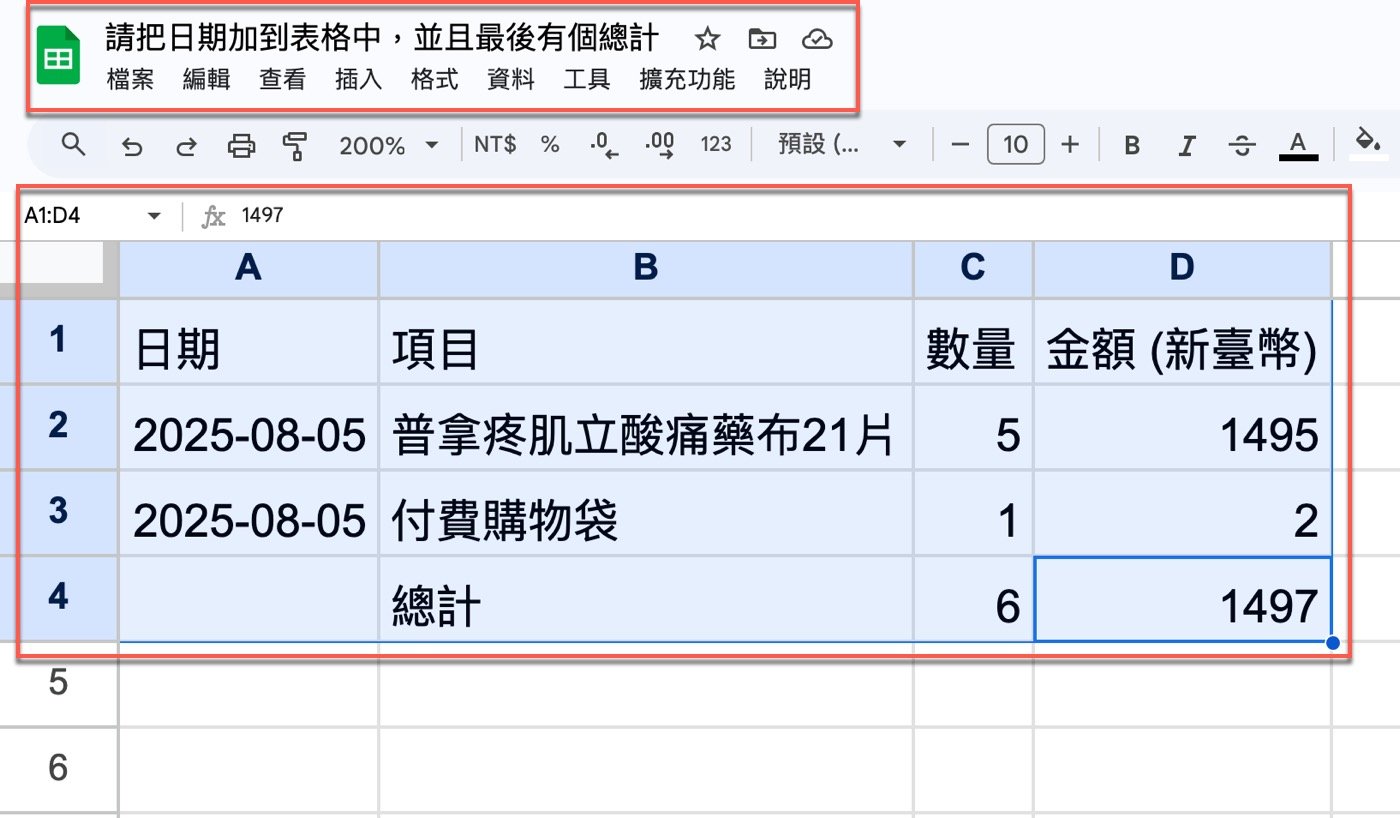The width and height of the screenshot is (1400, 818).
Task: Select the total quantity cell 6
Action: (973, 598)
